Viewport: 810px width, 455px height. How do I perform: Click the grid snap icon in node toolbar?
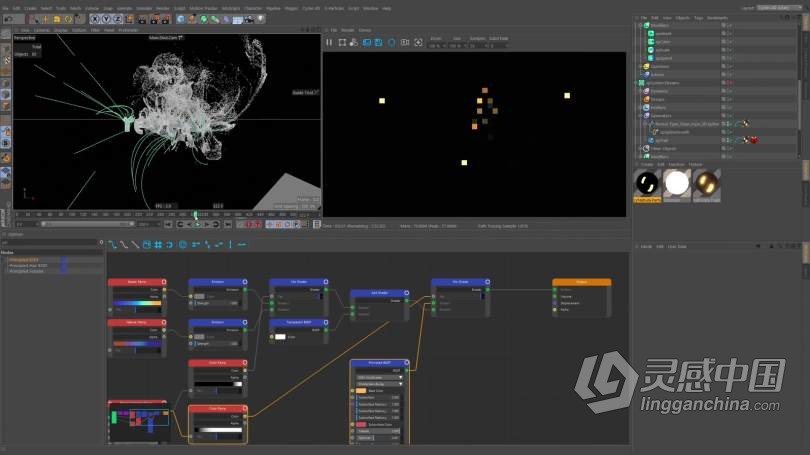[x=158, y=244]
